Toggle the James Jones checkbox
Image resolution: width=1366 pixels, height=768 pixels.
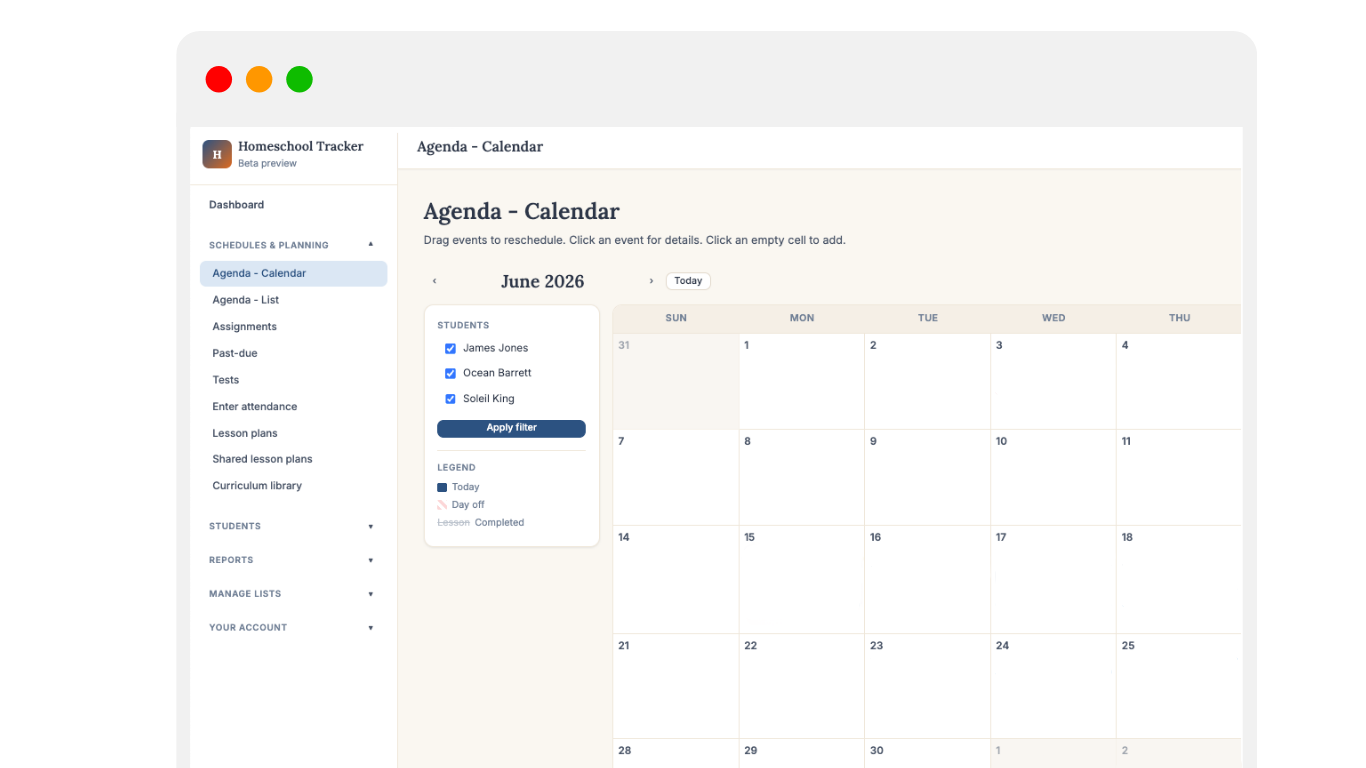pos(450,348)
